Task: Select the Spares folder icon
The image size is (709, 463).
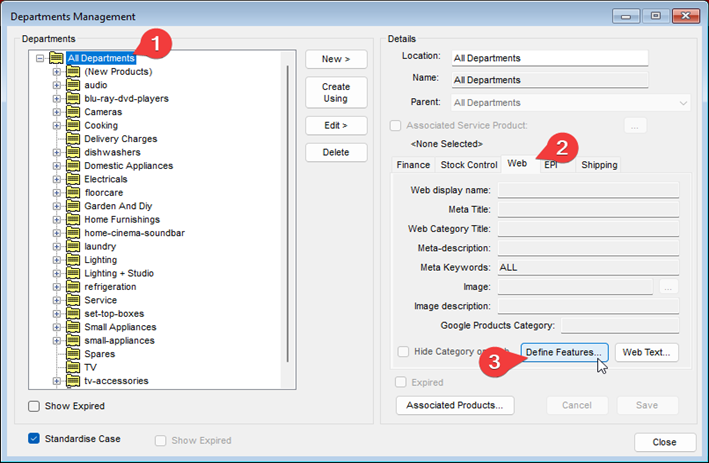Action: pyautogui.click(x=72, y=354)
